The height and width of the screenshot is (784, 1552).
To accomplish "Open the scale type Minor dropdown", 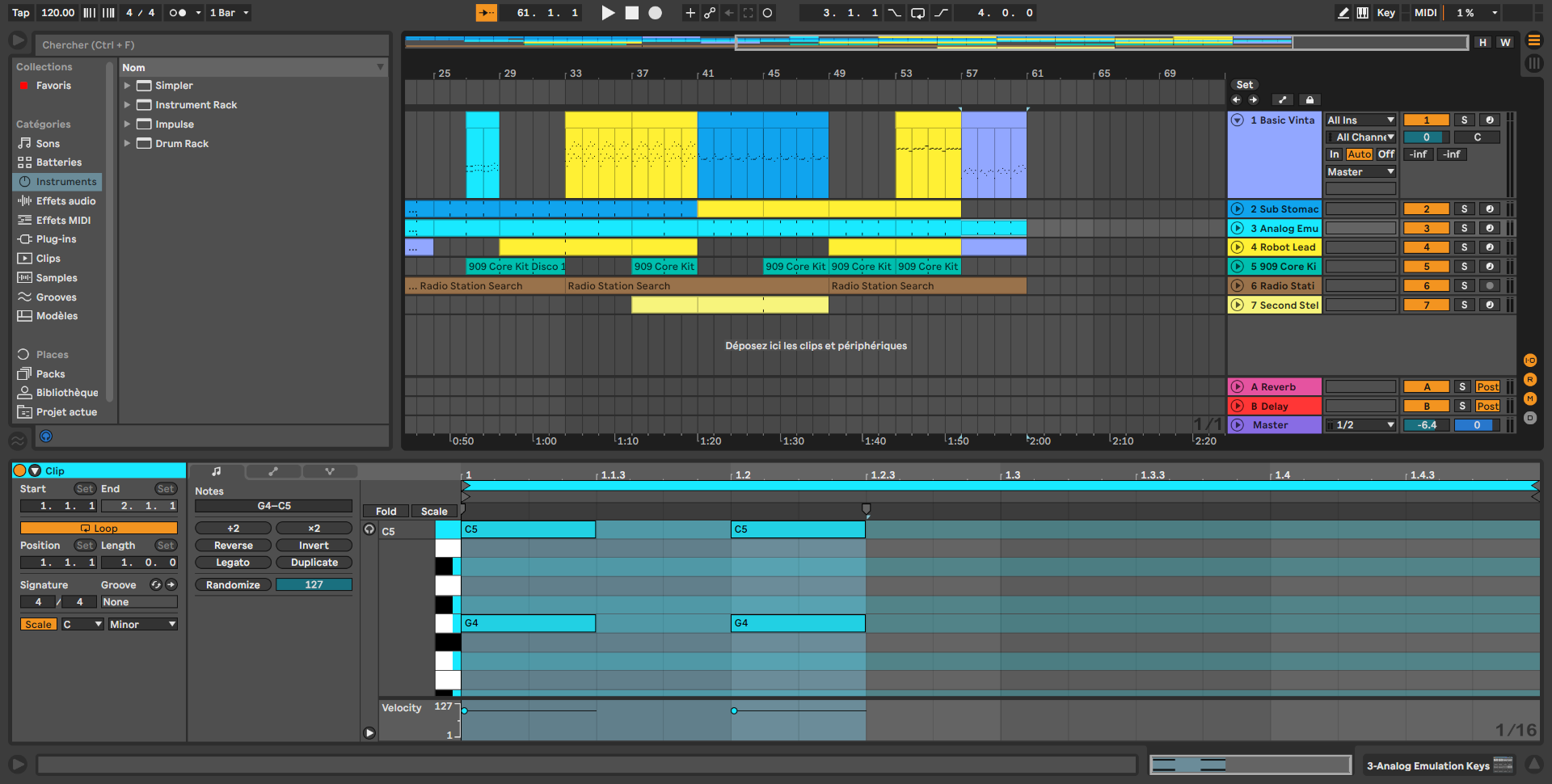I will tap(142, 625).
